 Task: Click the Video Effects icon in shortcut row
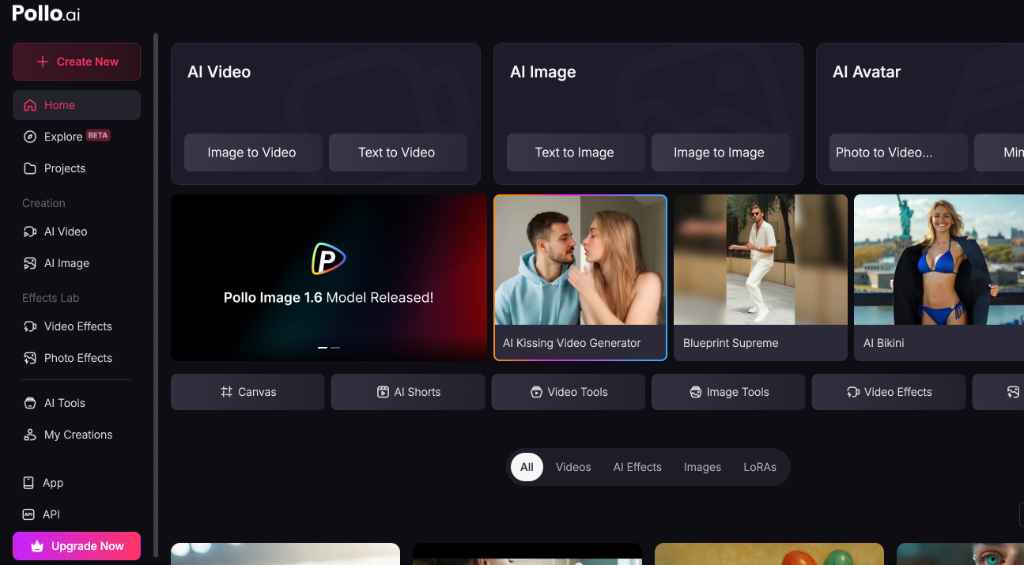click(x=853, y=392)
